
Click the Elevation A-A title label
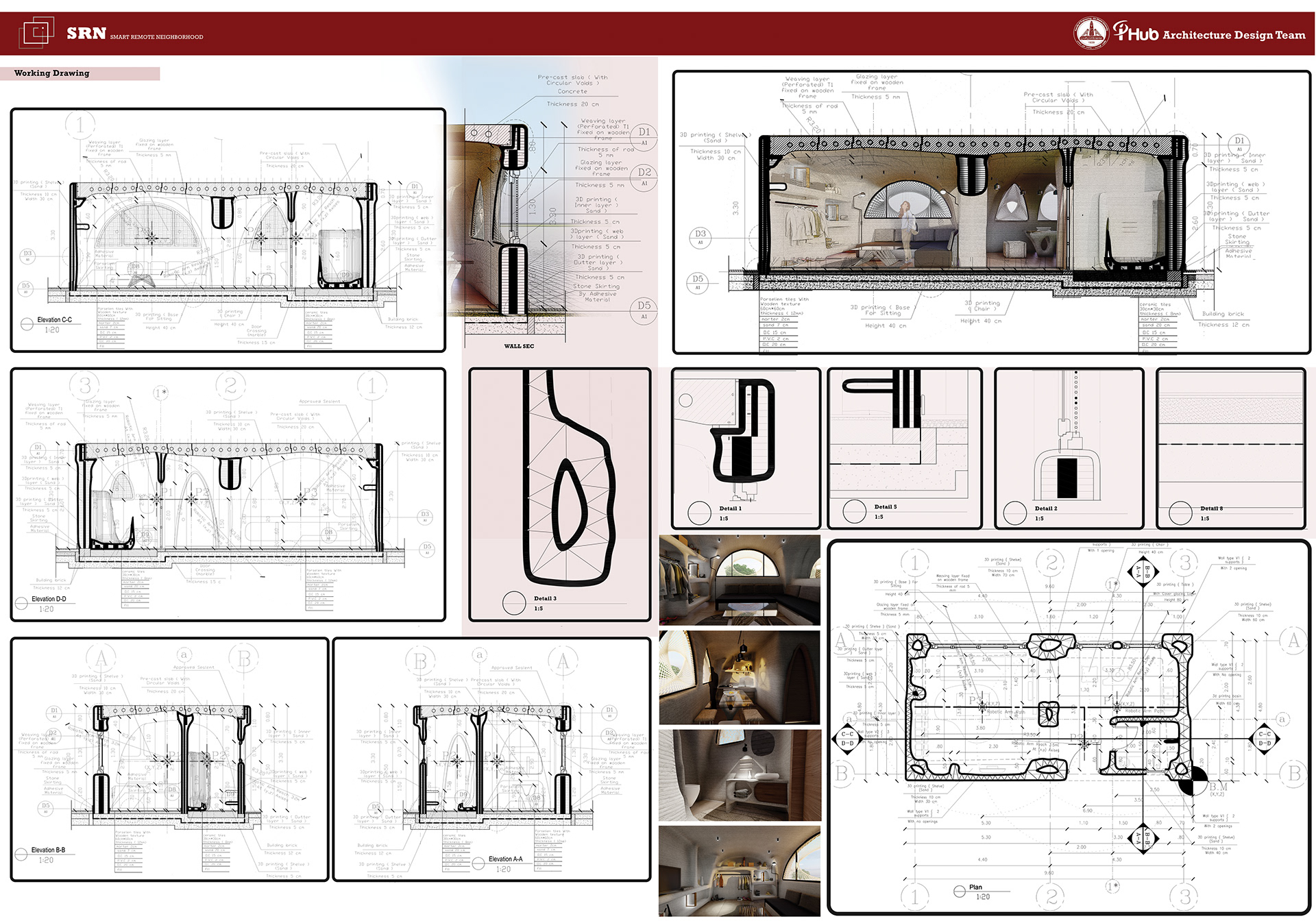(x=505, y=859)
